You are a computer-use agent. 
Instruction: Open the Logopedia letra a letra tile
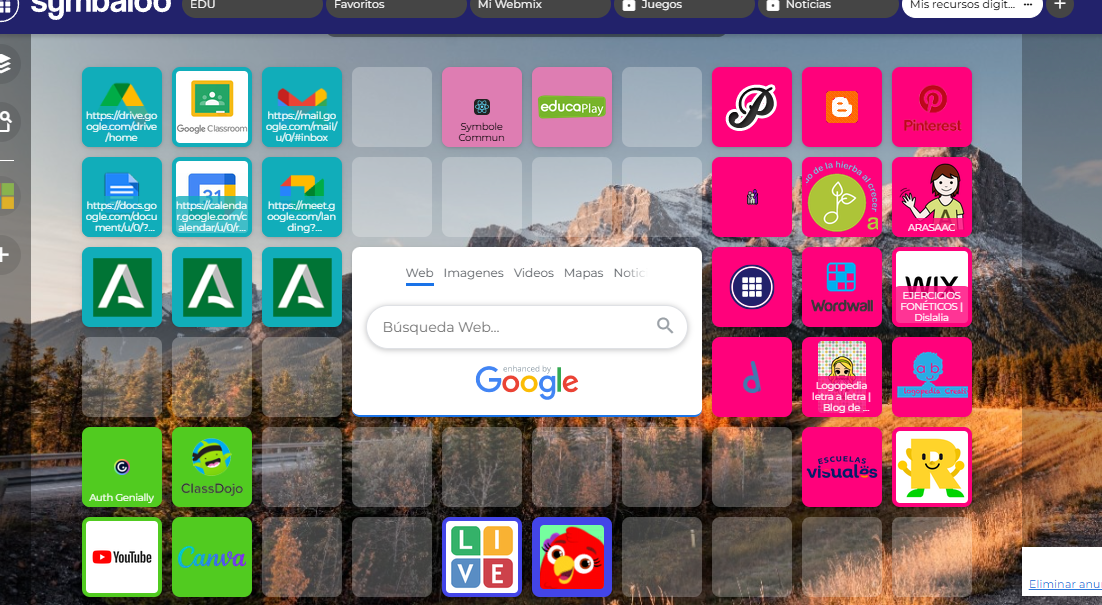click(x=841, y=377)
